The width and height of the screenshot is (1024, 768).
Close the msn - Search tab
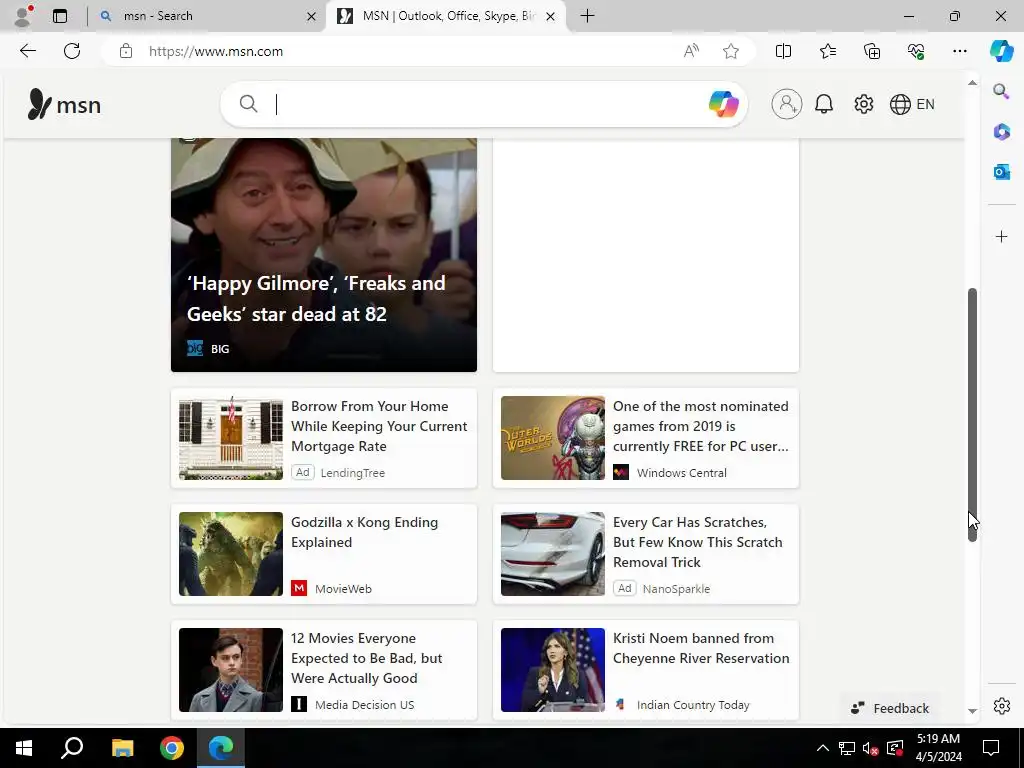click(x=312, y=16)
